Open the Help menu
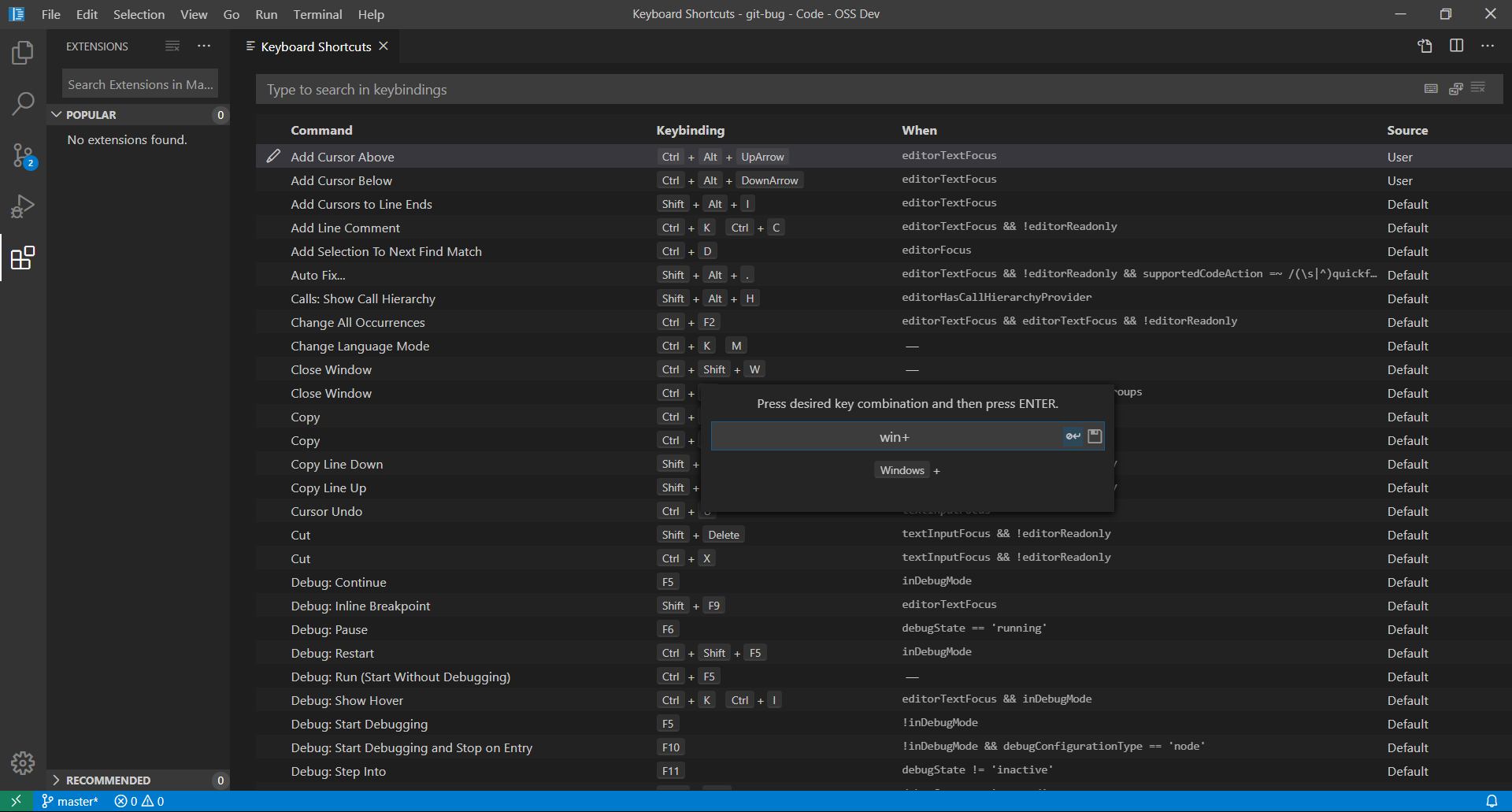Screen dimensions: 1512x812 click(x=371, y=14)
